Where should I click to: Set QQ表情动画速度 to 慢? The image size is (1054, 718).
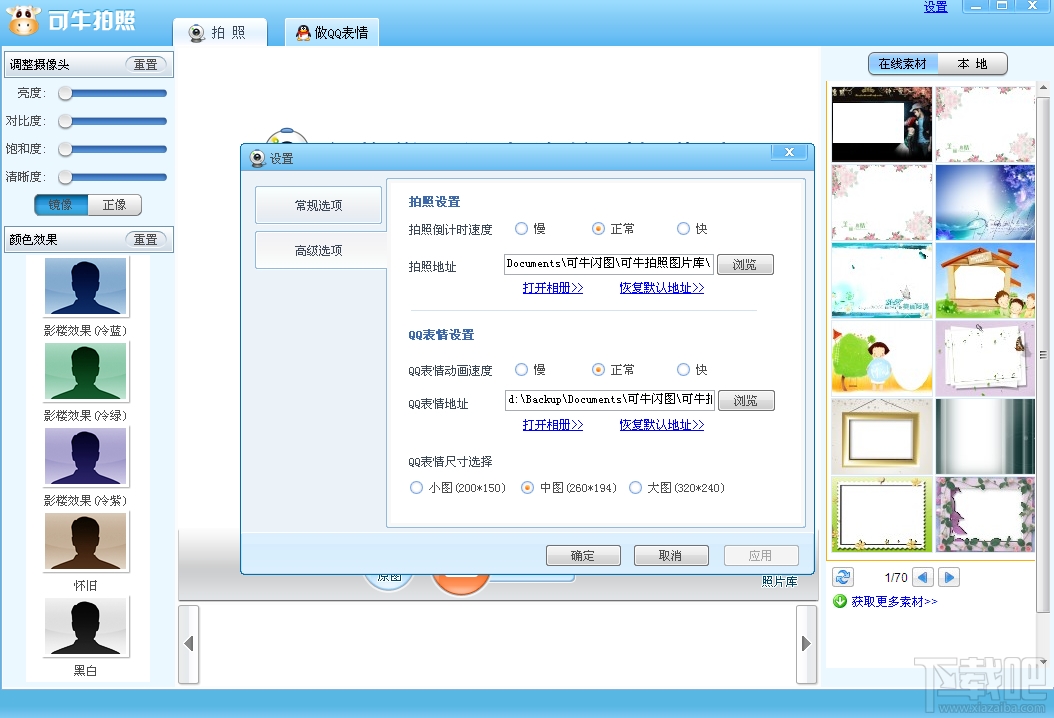(x=522, y=370)
